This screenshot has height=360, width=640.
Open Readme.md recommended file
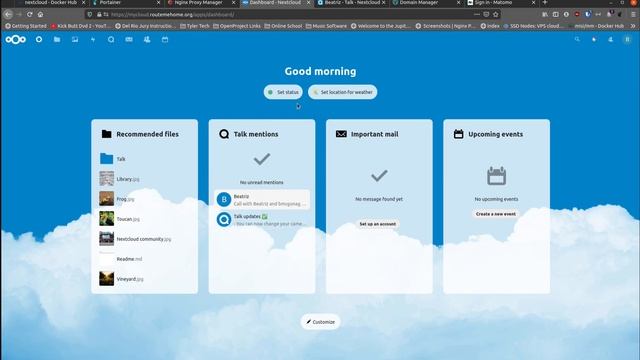click(x=144, y=259)
